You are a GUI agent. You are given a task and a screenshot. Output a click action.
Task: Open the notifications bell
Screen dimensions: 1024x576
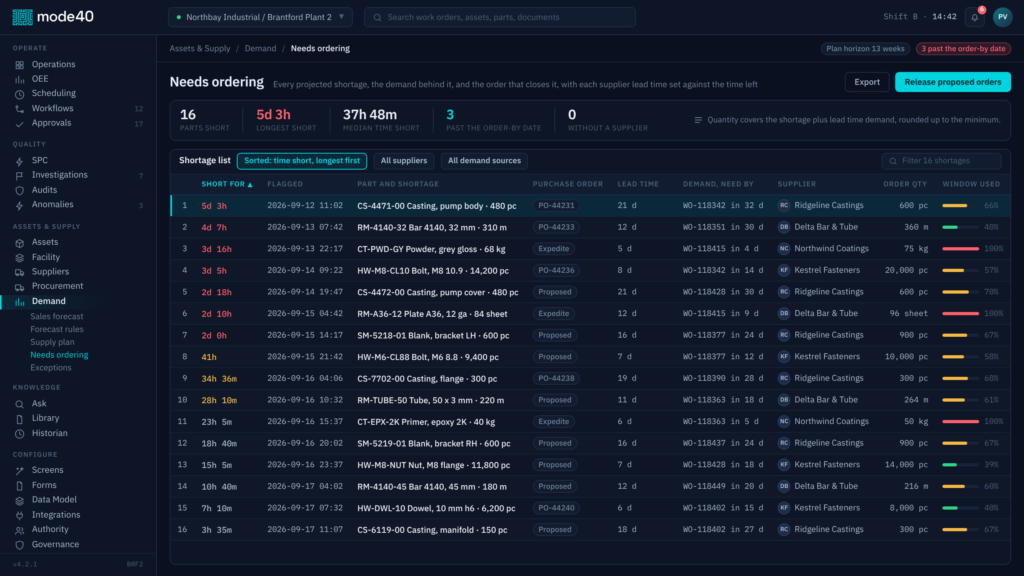pos(974,17)
